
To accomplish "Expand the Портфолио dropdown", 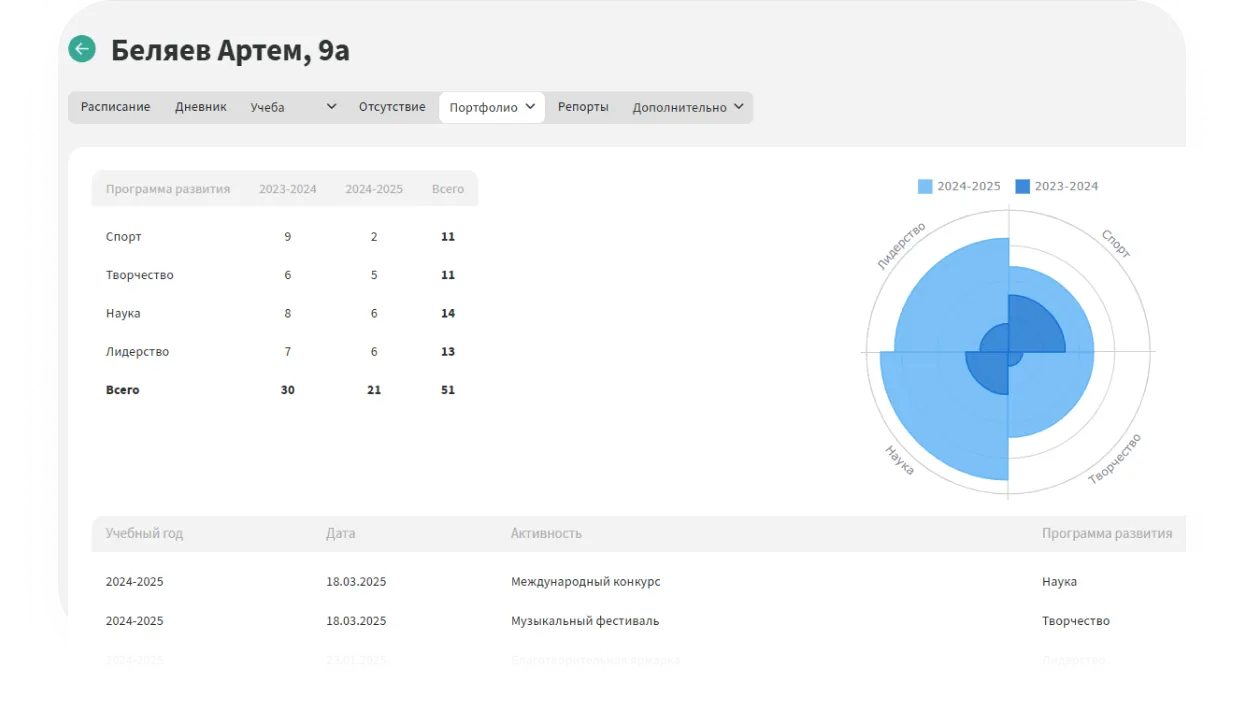I will tap(492, 107).
